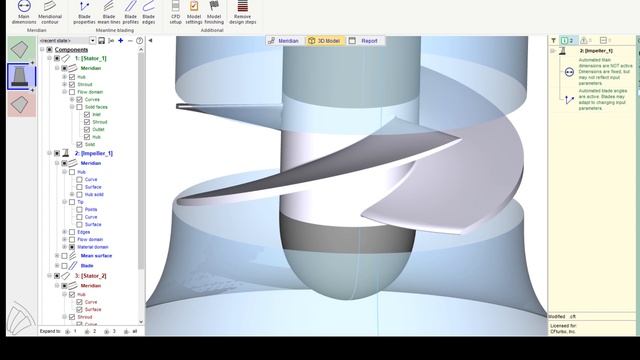Expand tree to level 3
The image size is (640, 360).
click(x=110, y=331)
